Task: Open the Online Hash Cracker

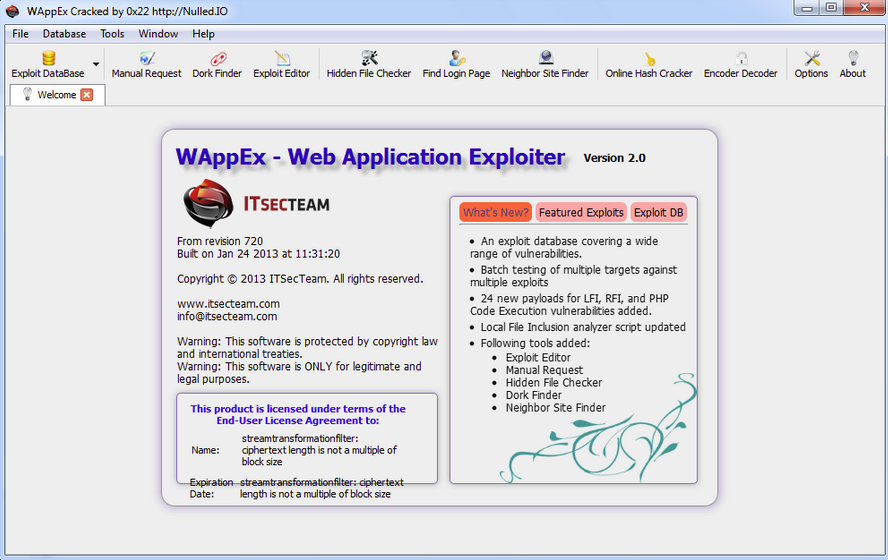Action: 648,64
